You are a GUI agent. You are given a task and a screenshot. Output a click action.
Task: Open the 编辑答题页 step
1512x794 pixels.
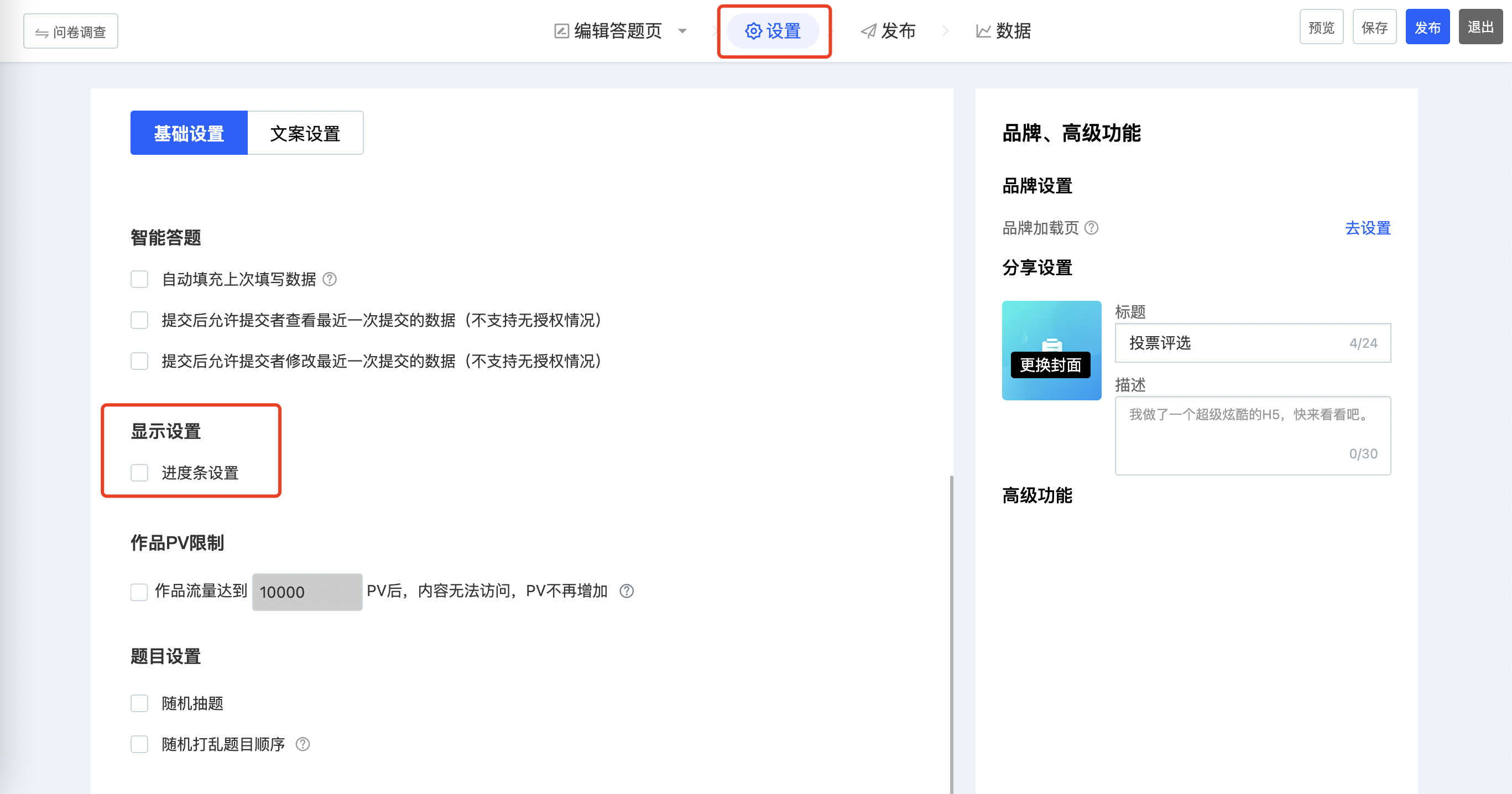pyautogui.click(x=609, y=30)
